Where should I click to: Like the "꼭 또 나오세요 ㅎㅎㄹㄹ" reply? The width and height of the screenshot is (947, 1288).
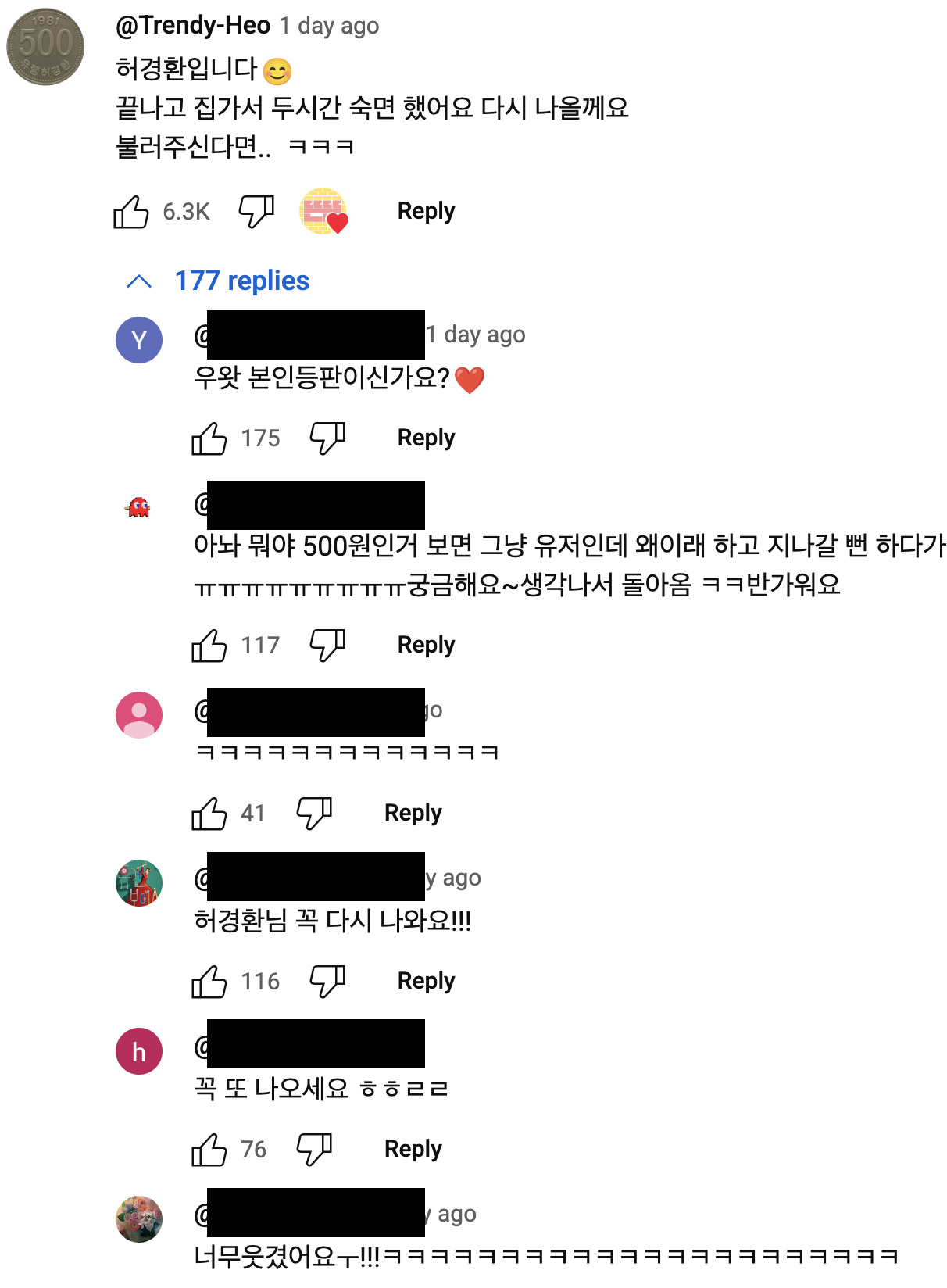209,1150
